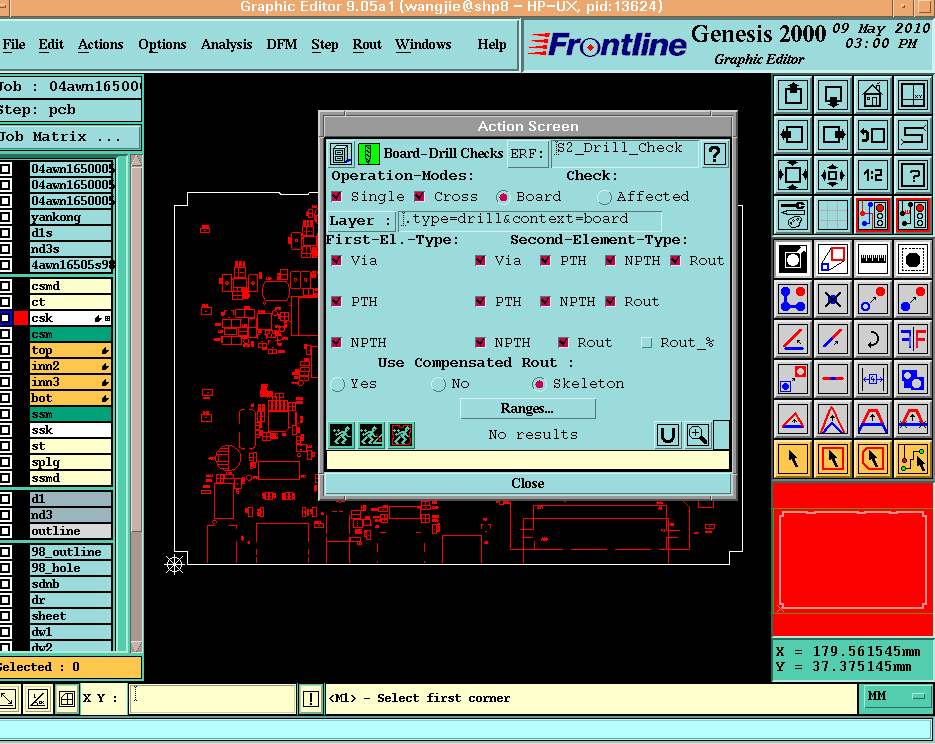Select the ruler measurement tool icon
Viewport: 935px width, 744px height.
[x=873, y=259]
